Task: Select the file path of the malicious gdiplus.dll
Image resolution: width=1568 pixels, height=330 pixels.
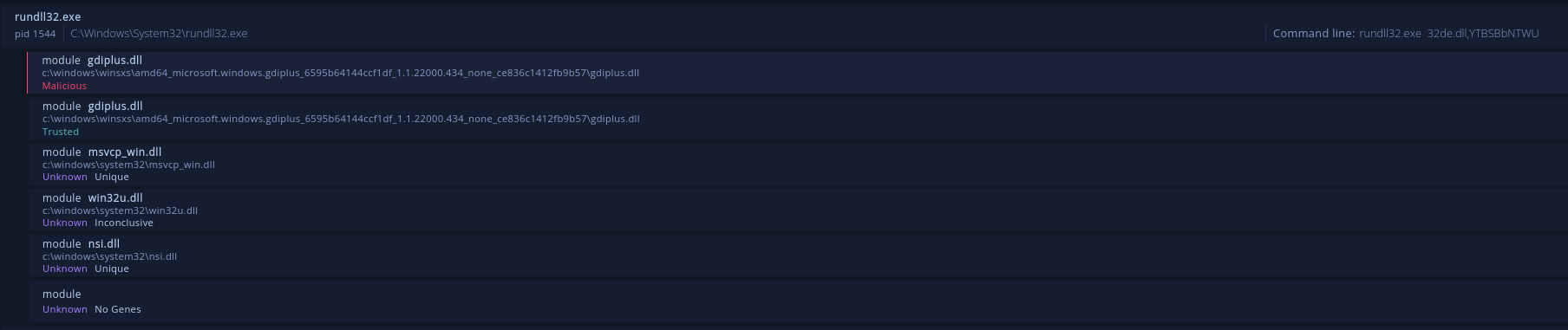Action: coord(341,73)
